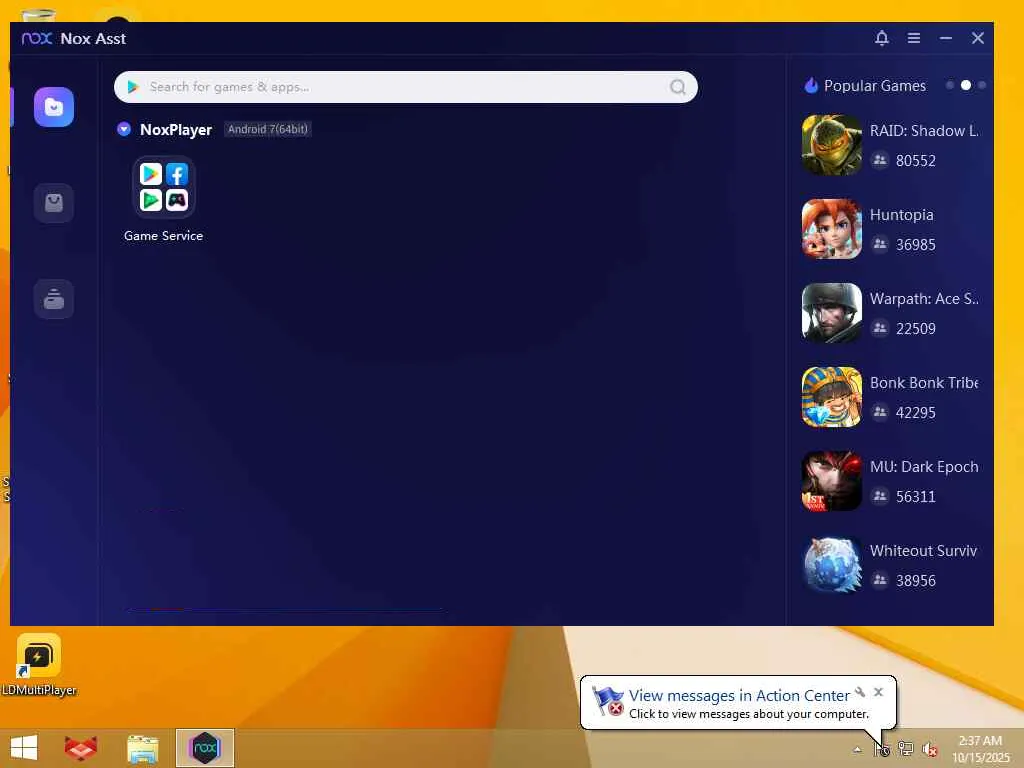Click the RAID: Shadow L. title
This screenshot has width=1024, height=768.
coord(924,131)
